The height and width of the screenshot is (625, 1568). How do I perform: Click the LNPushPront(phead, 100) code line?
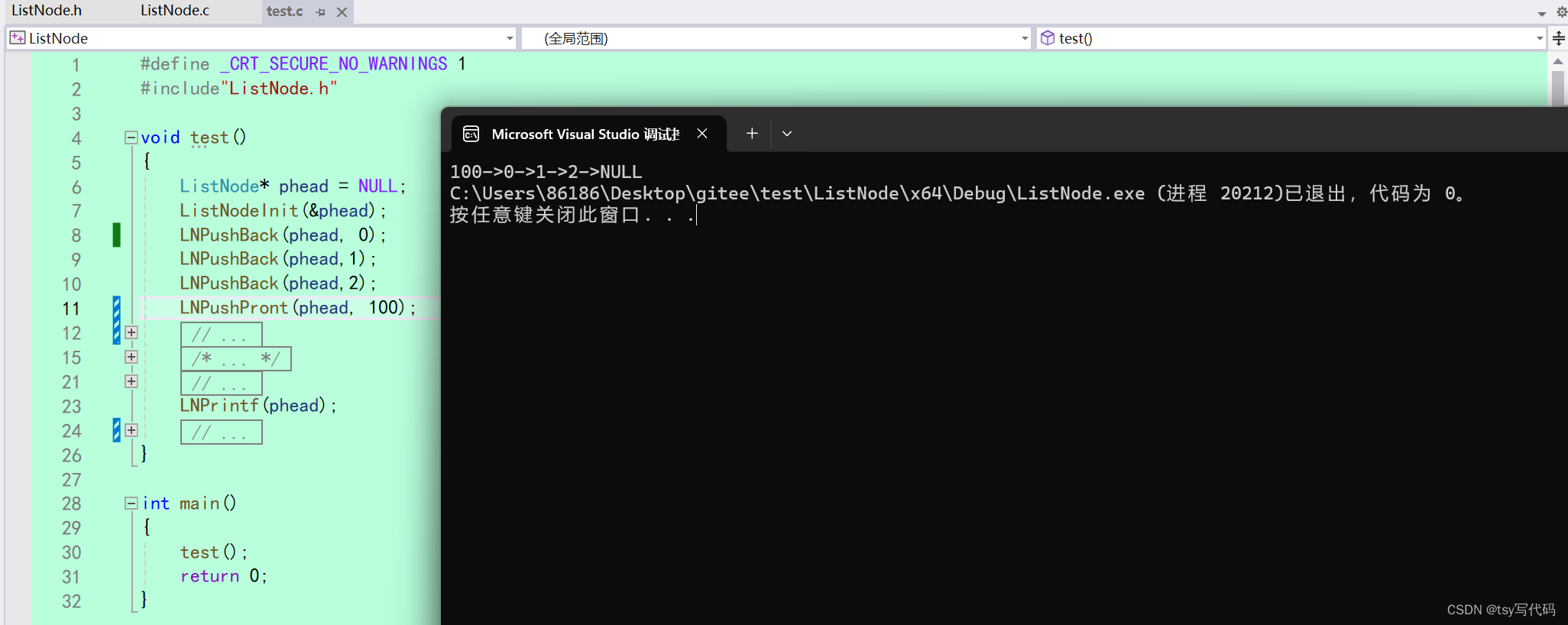point(297,307)
